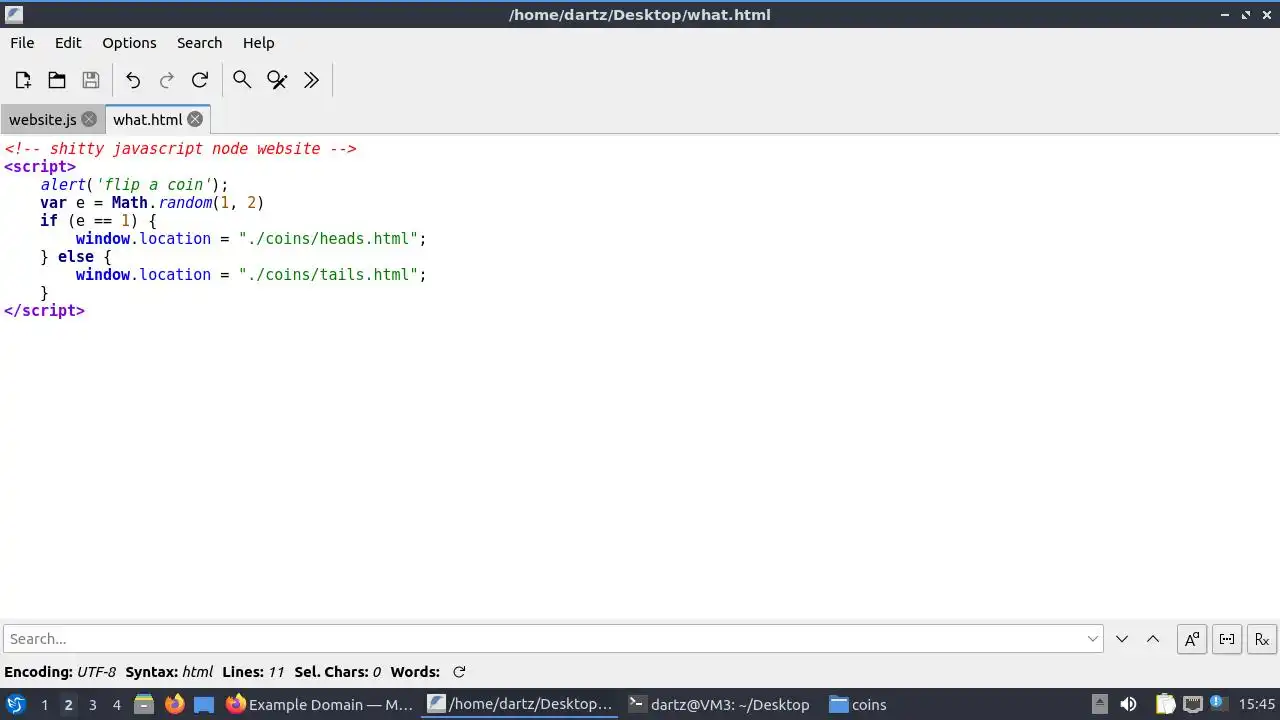Screen dimensions: 1280x720
Task: Switch to workspace 1
Action: pyautogui.click(x=44, y=705)
